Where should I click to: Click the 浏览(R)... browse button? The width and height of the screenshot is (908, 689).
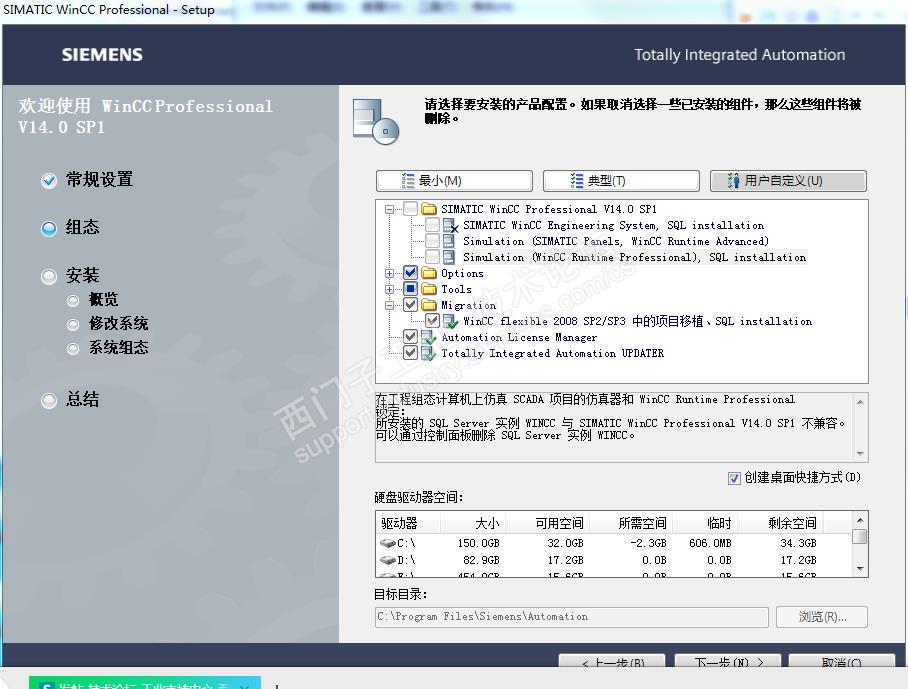click(822, 617)
